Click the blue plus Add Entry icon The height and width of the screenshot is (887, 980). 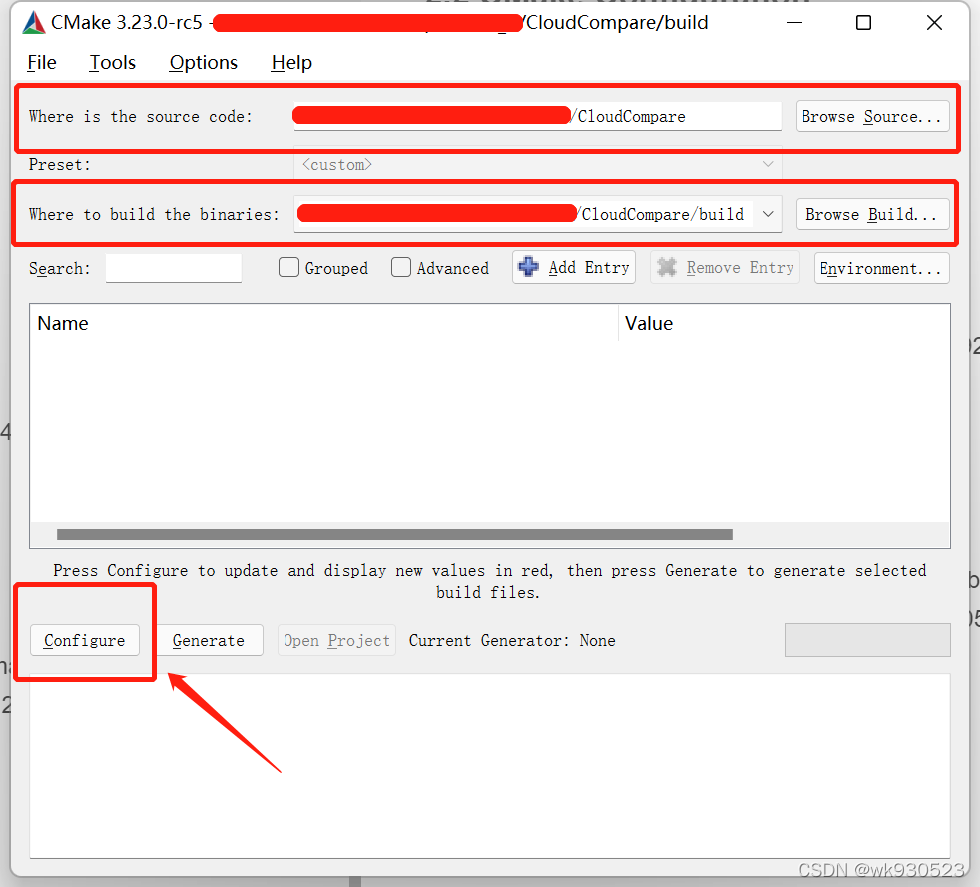(x=529, y=267)
